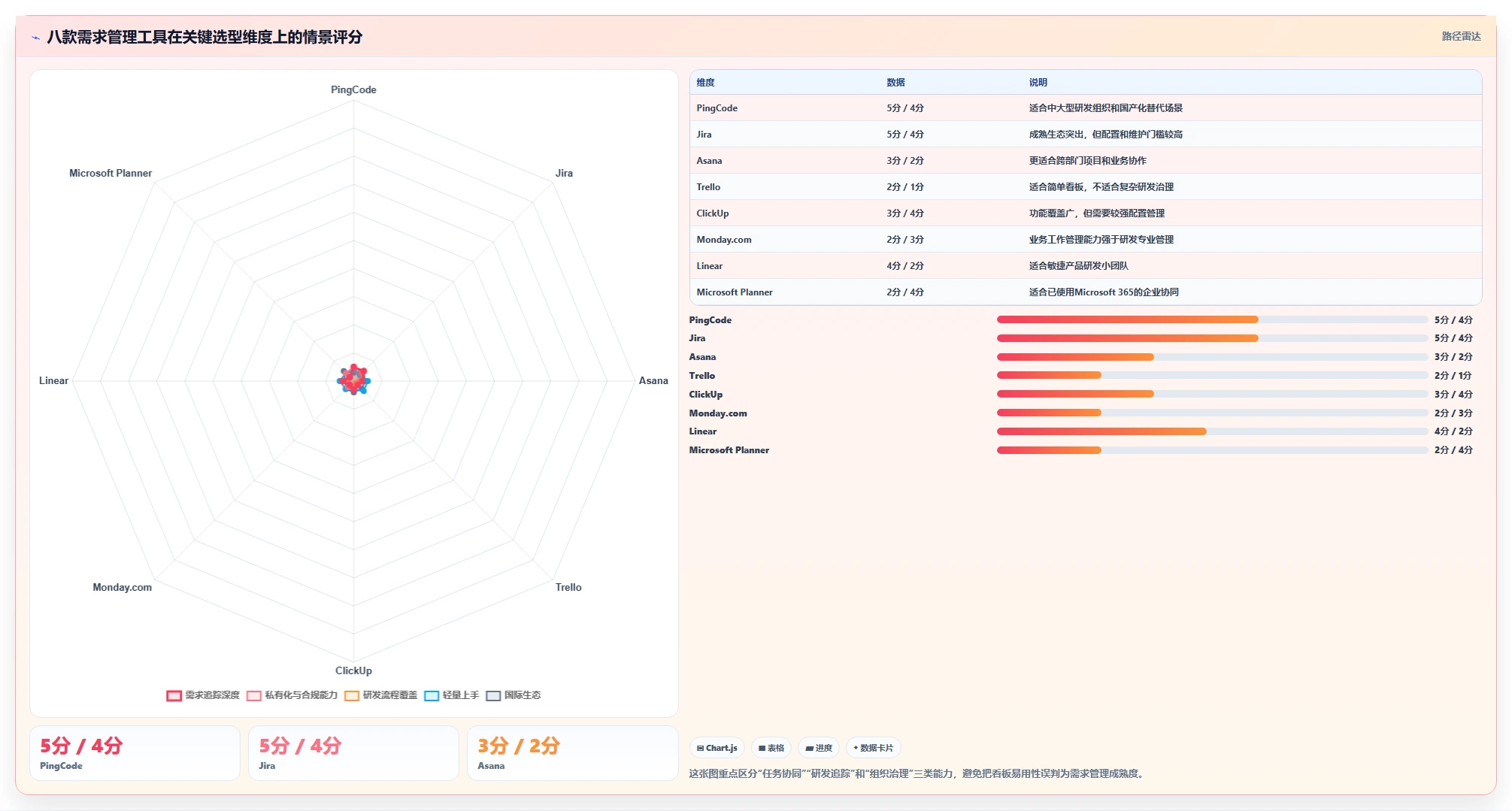Click the Linear radar axis label

pyautogui.click(x=53, y=380)
